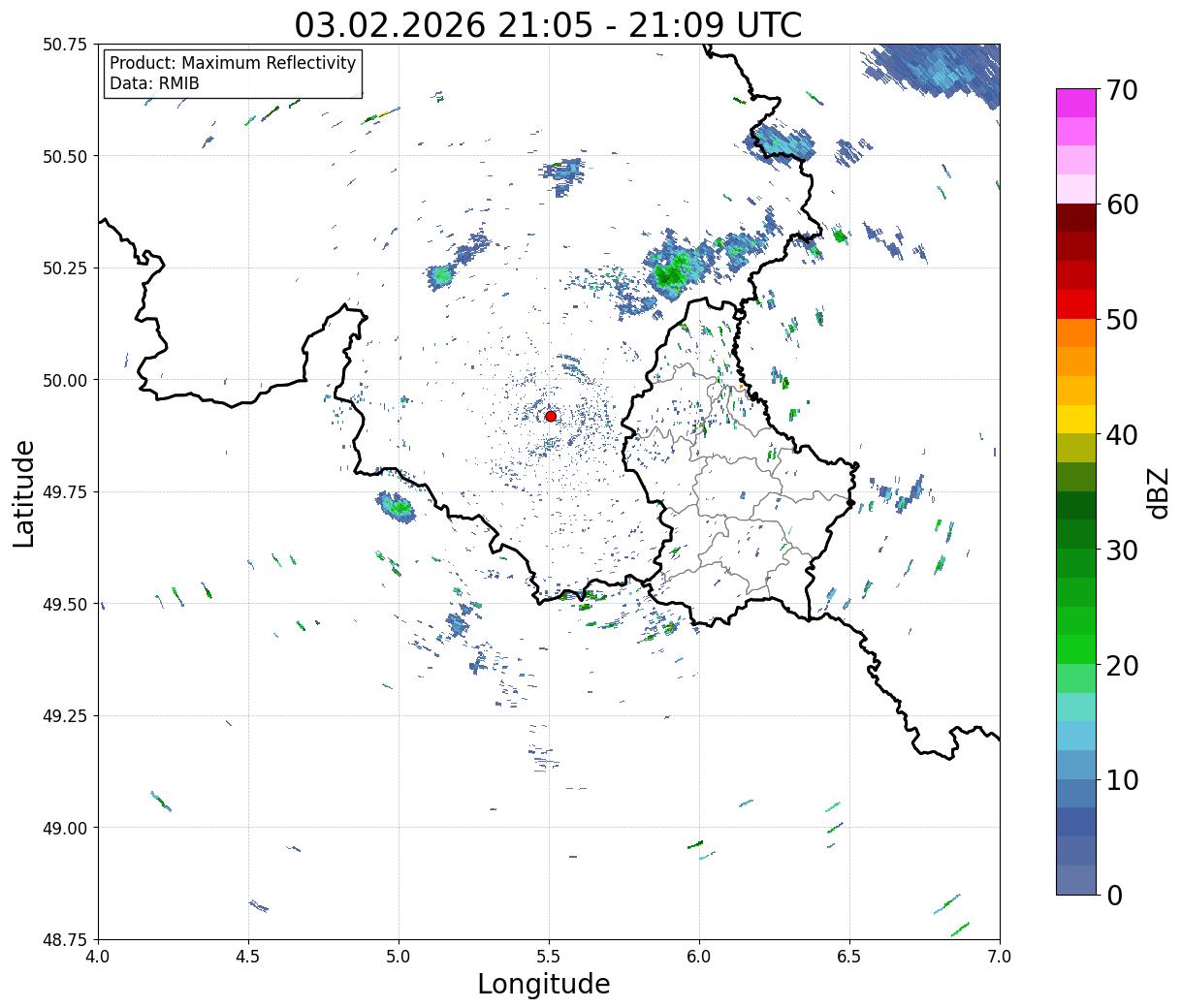This screenshot has width=1182, height=1008.
Task: Click the 'Latitude' axis label
Action: point(24,492)
